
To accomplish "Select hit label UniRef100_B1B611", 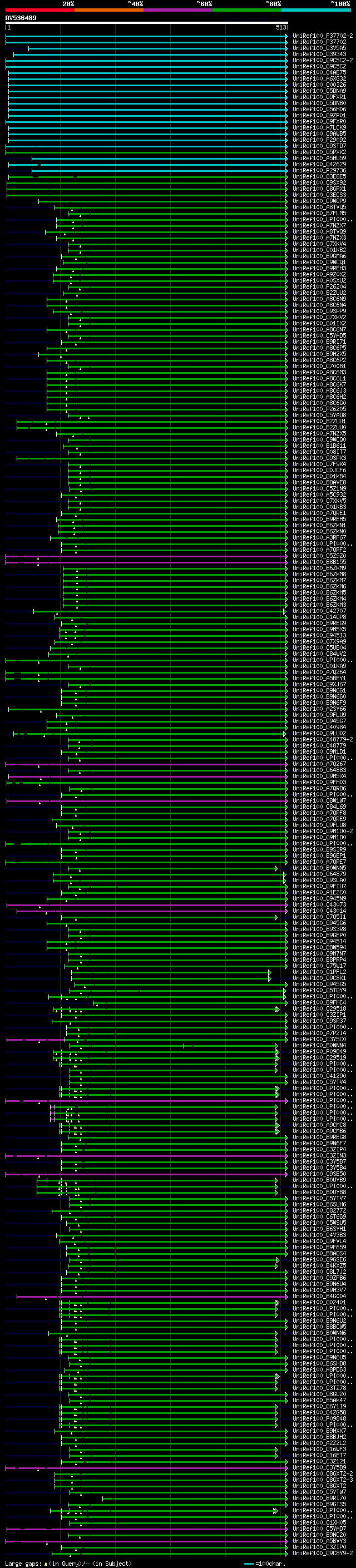I will (319, 446).
